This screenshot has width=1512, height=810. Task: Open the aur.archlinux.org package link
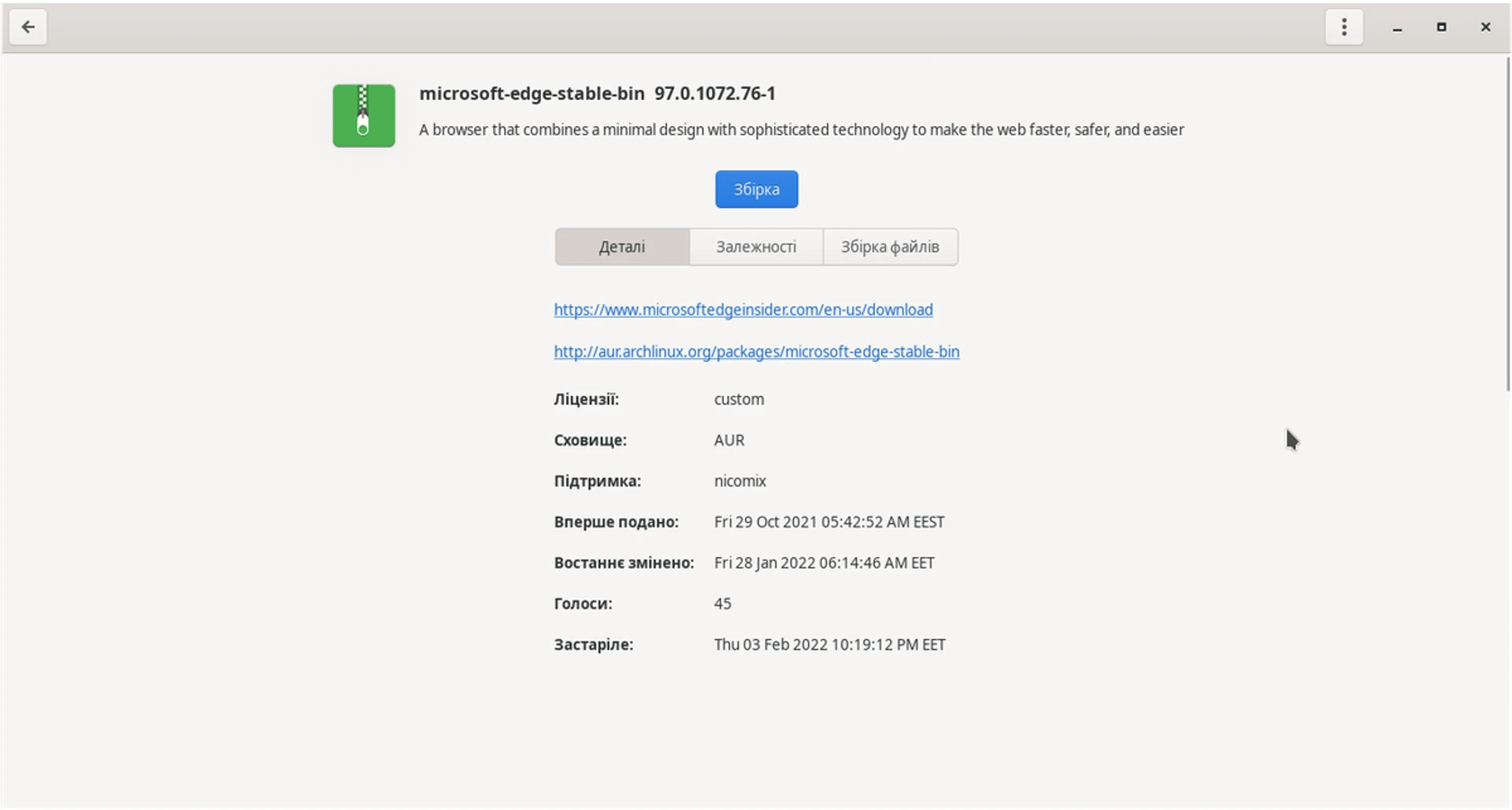tap(757, 351)
